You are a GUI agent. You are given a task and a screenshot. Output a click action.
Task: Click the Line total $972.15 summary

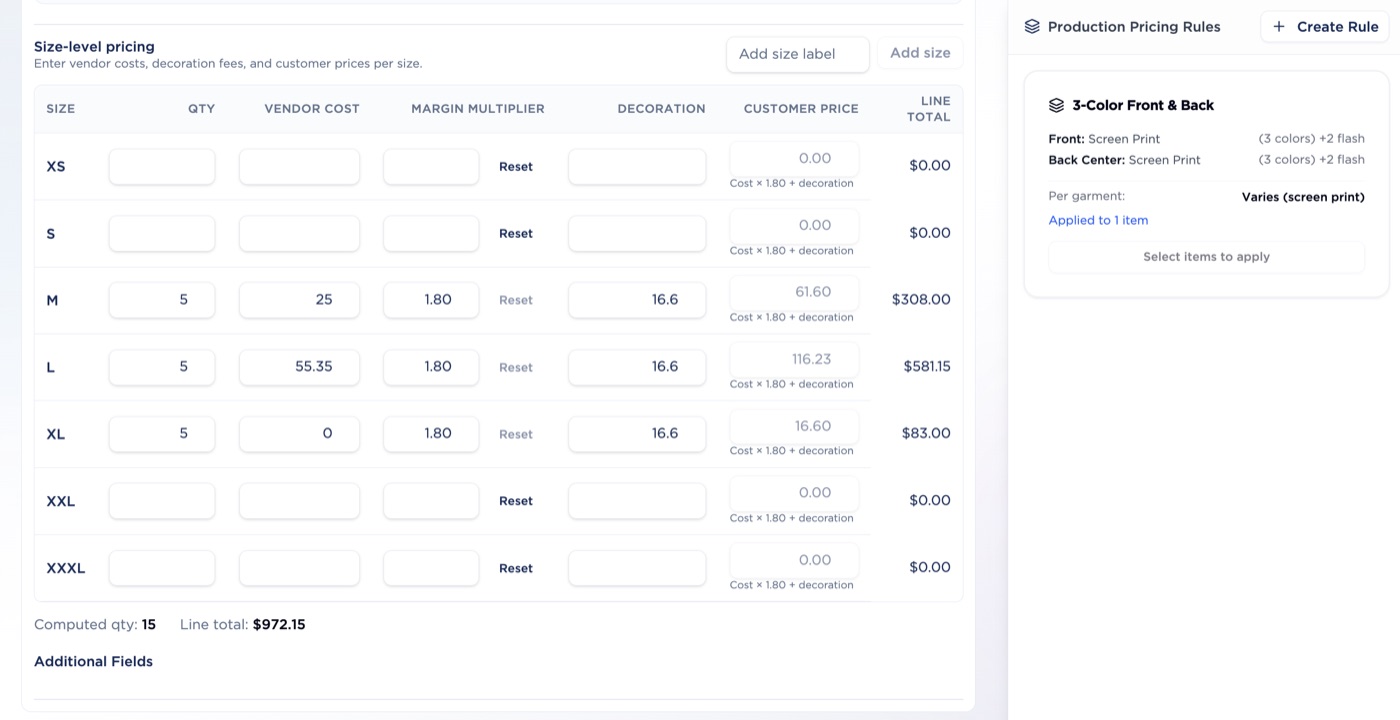243,625
